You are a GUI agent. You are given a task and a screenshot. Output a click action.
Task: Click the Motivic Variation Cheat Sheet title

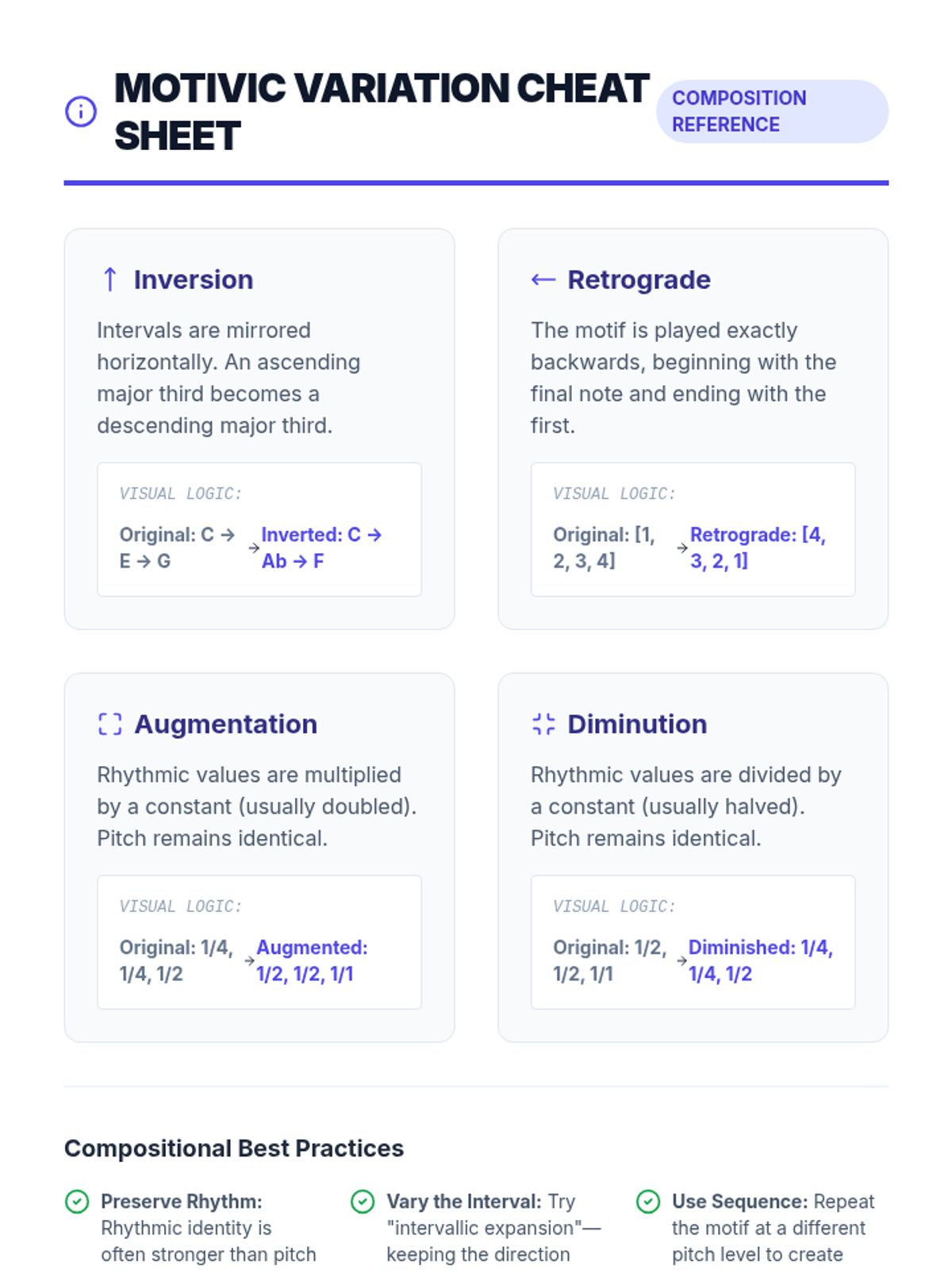tap(382, 111)
